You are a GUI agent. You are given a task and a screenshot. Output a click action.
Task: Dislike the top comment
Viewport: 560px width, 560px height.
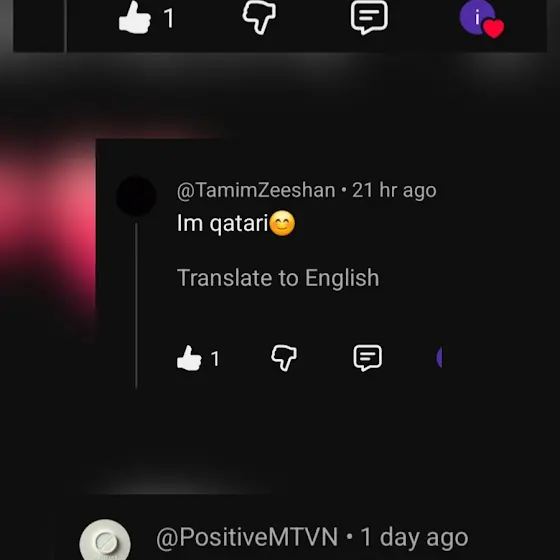[259, 17]
